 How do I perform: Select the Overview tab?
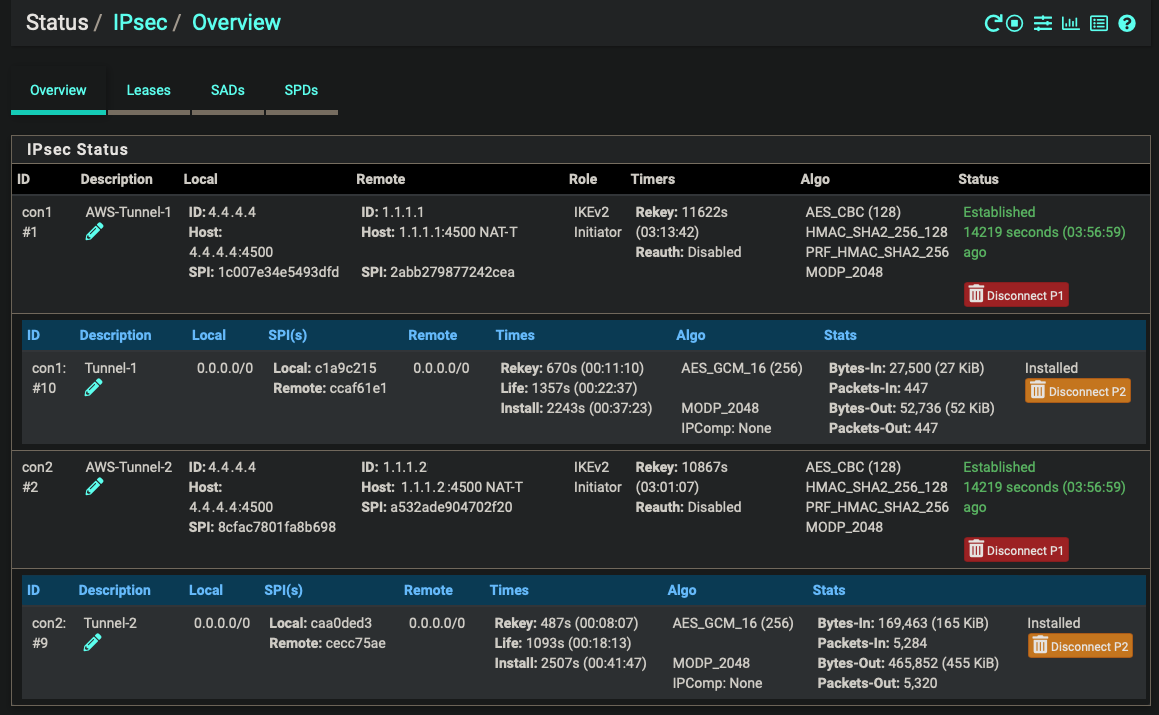(58, 90)
